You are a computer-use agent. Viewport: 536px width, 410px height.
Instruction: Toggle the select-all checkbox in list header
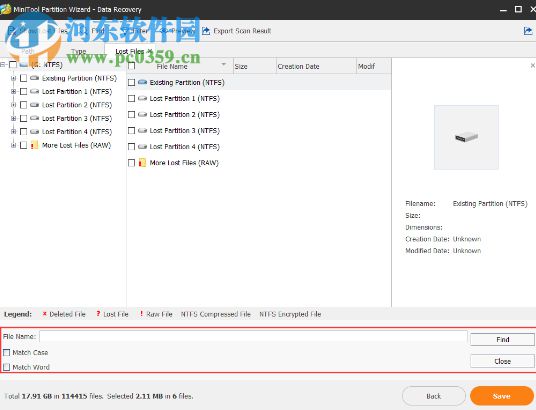[131, 66]
